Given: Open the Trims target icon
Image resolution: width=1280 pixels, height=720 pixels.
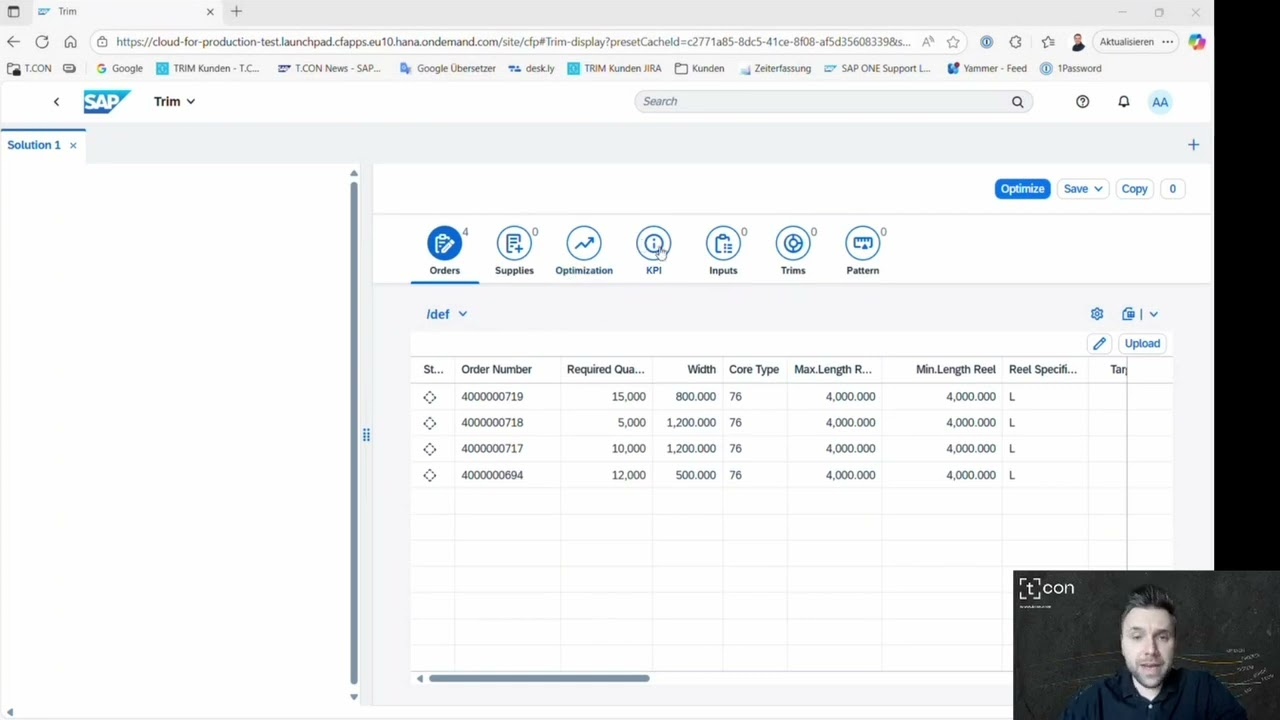Looking at the screenshot, I should (x=792, y=243).
